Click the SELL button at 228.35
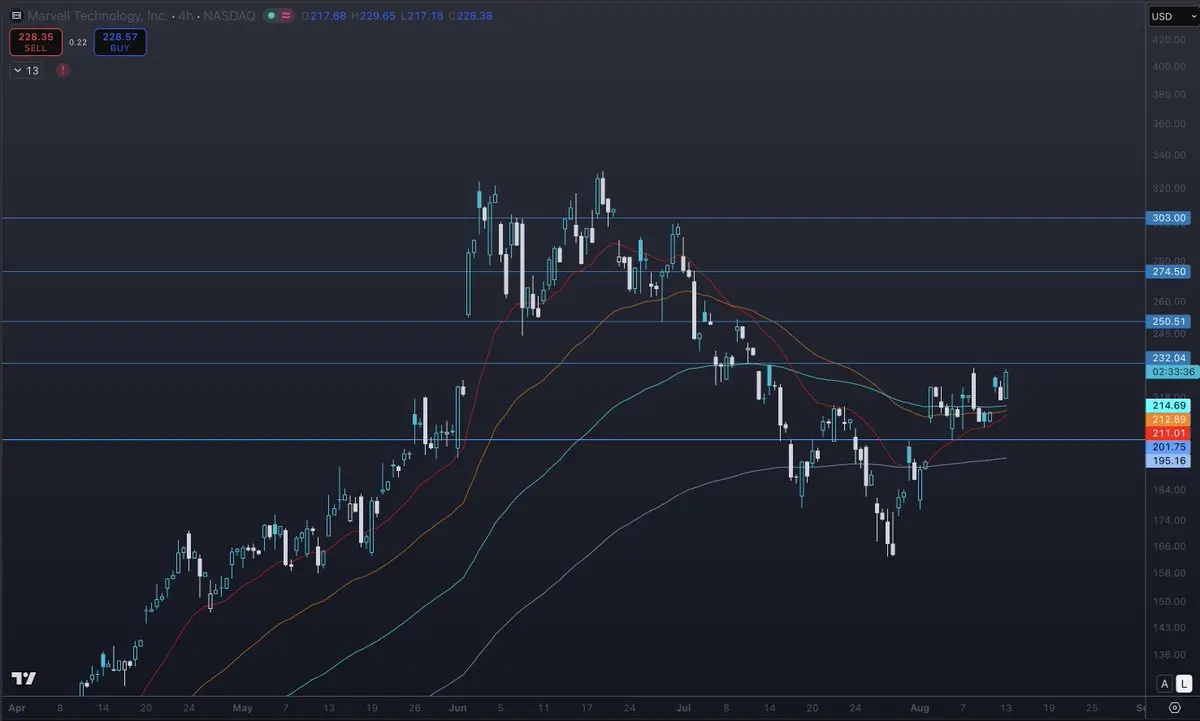 pyautogui.click(x=36, y=42)
